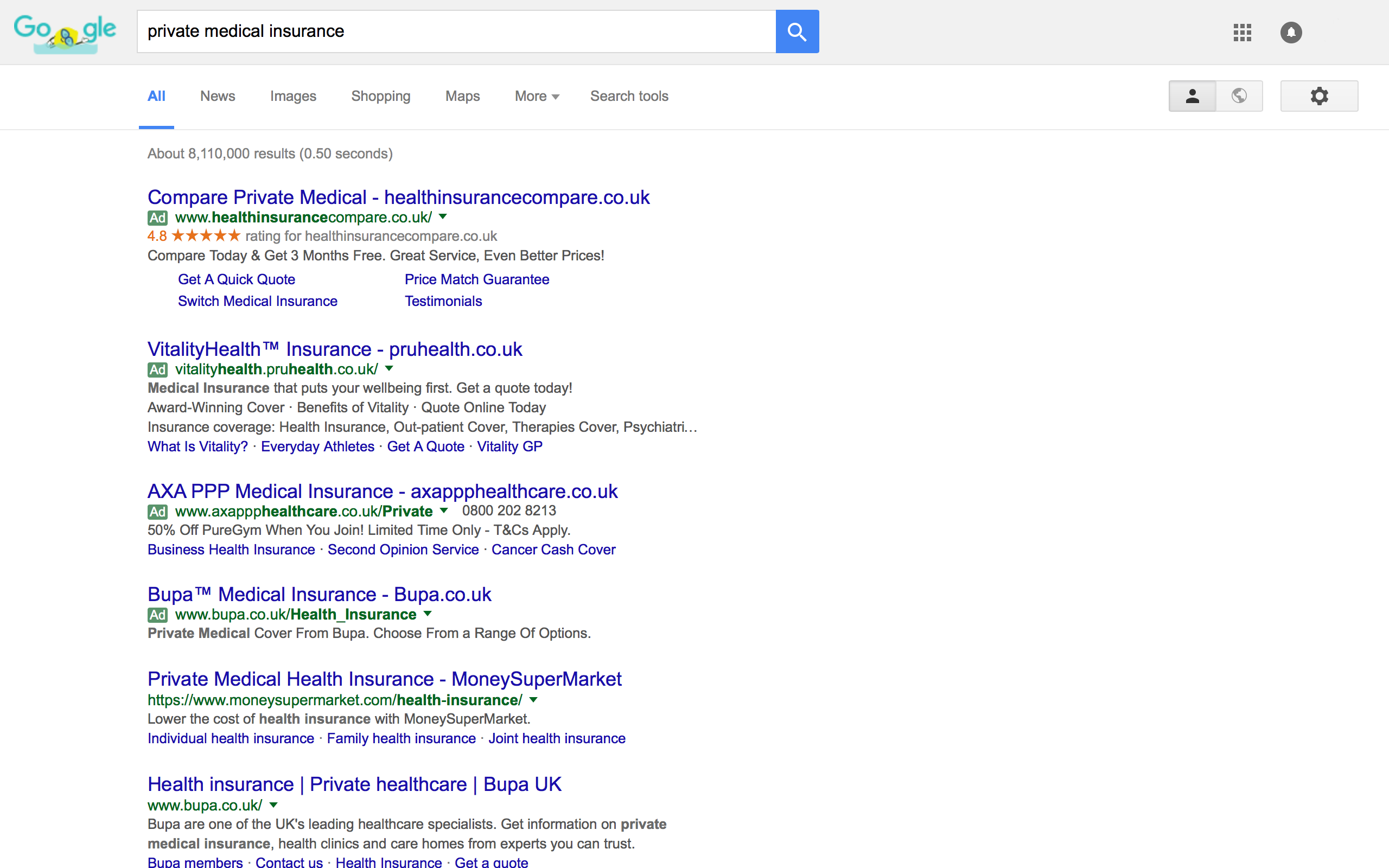Image resolution: width=1389 pixels, height=868 pixels.
Task: Expand moneysupermarket.com URL dropdown arrow
Action: (534, 700)
